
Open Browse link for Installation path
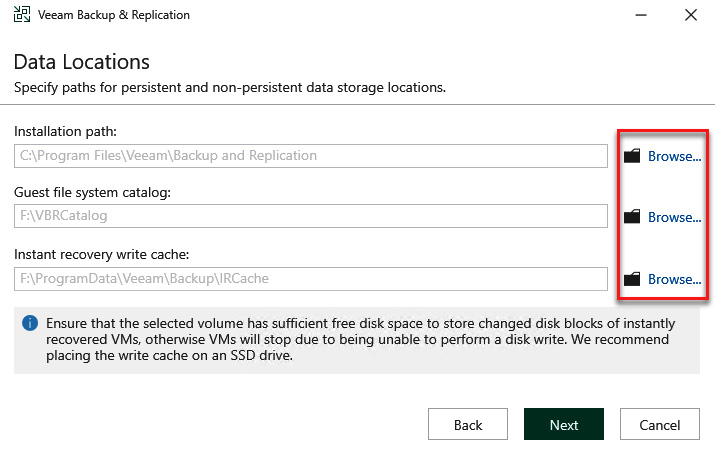(674, 156)
